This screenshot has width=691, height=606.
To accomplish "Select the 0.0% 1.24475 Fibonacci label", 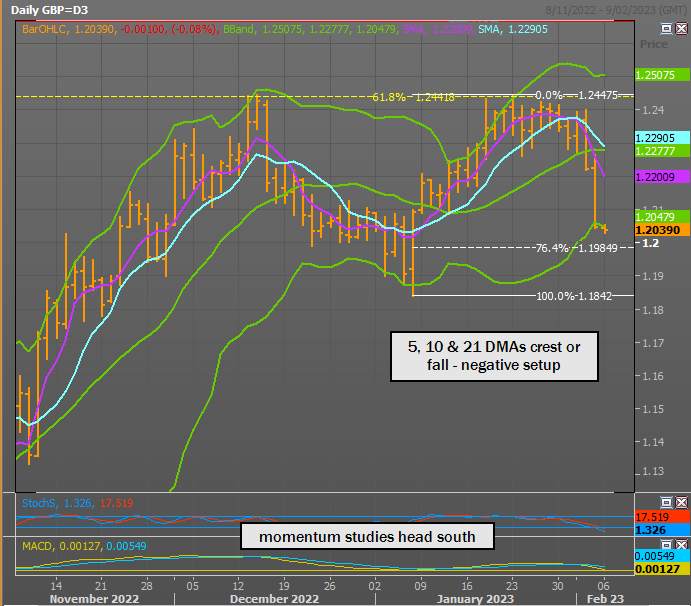I will [576, 95].
